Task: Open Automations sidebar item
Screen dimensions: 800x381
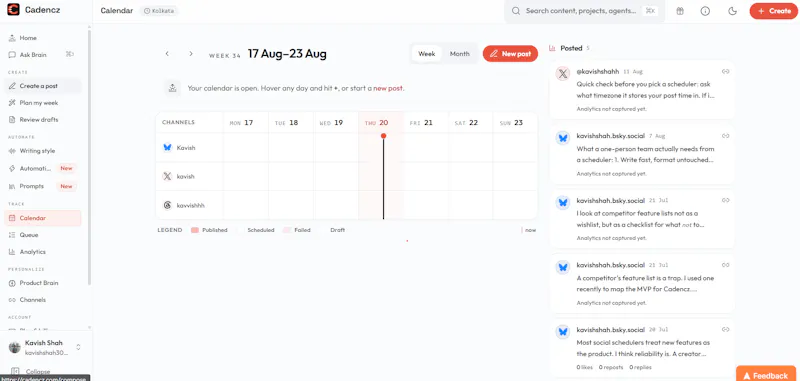Action: tap(42, 168)
